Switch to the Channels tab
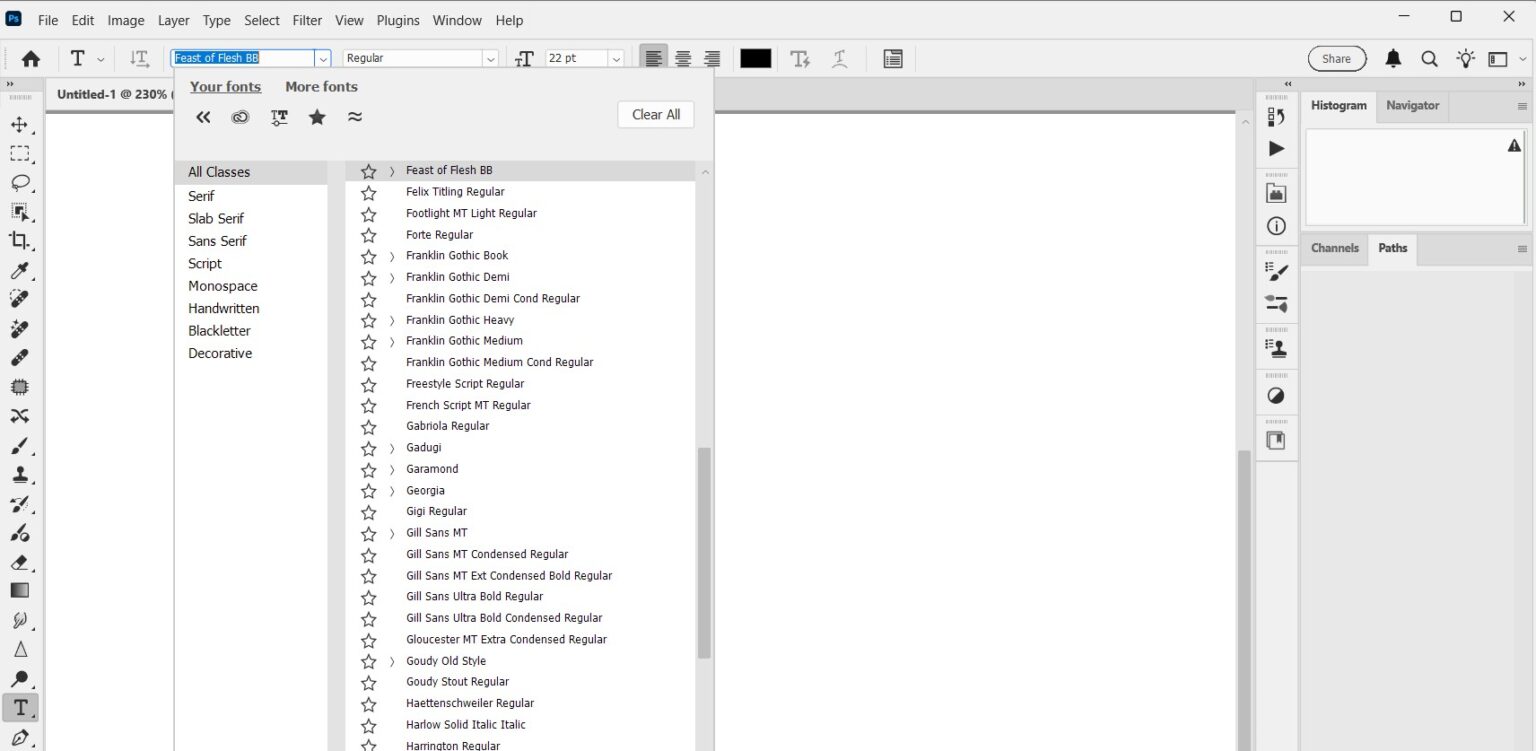Viewport: 1536px width, 751px height. click(x=1335, y=248)
